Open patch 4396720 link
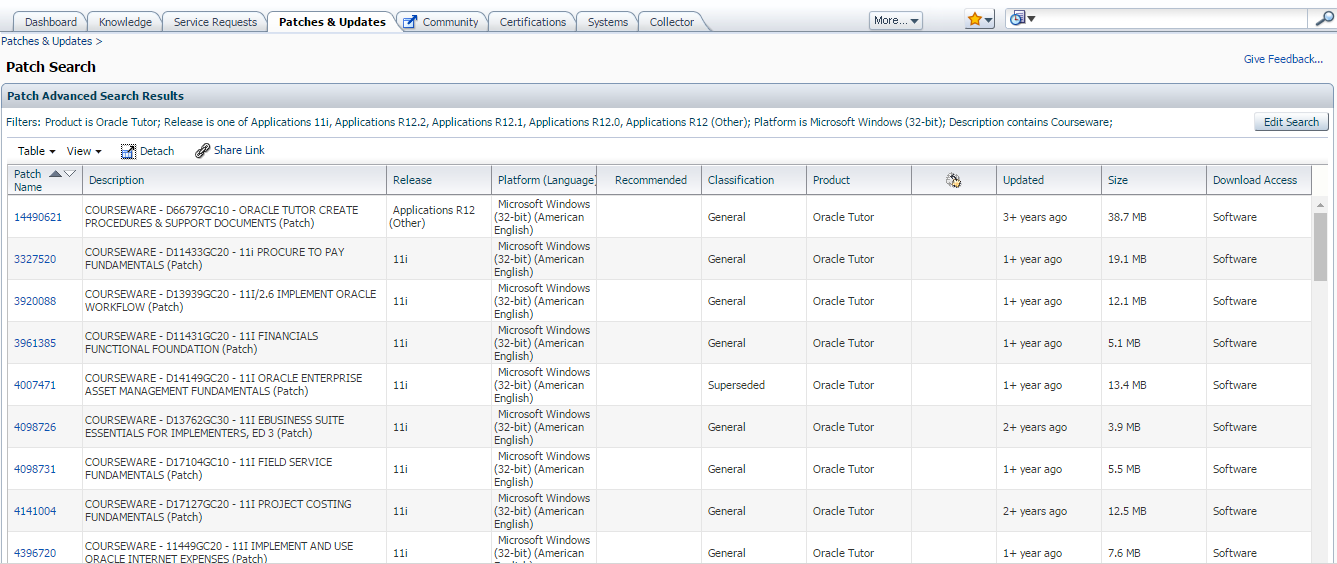 [x=35, y=553]
